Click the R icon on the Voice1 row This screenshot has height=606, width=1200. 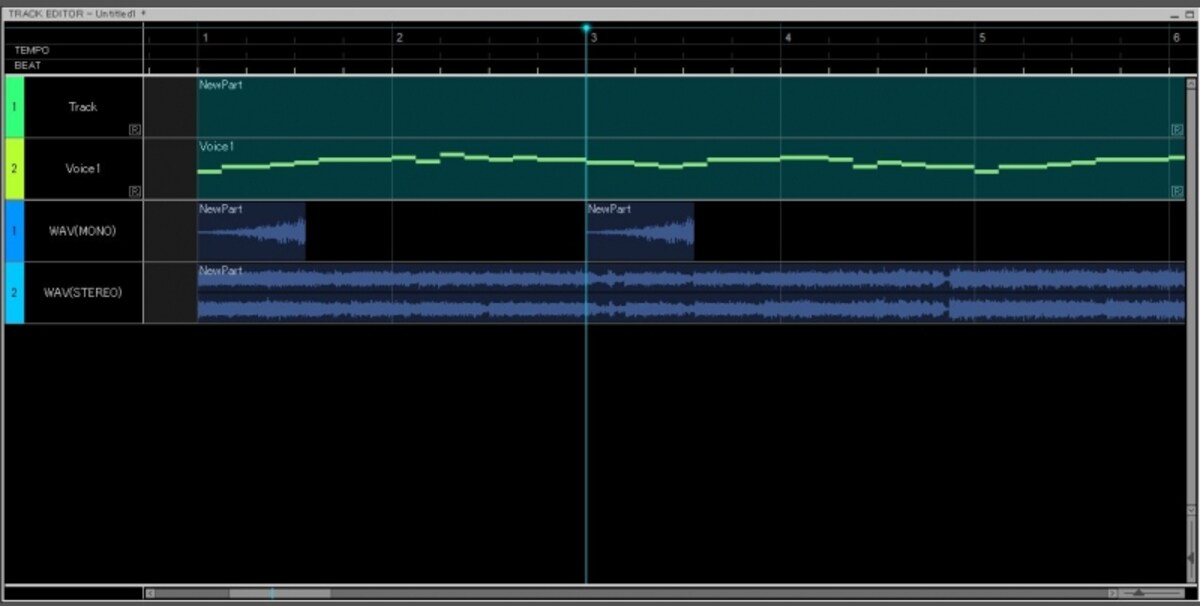tap(134, 191)
